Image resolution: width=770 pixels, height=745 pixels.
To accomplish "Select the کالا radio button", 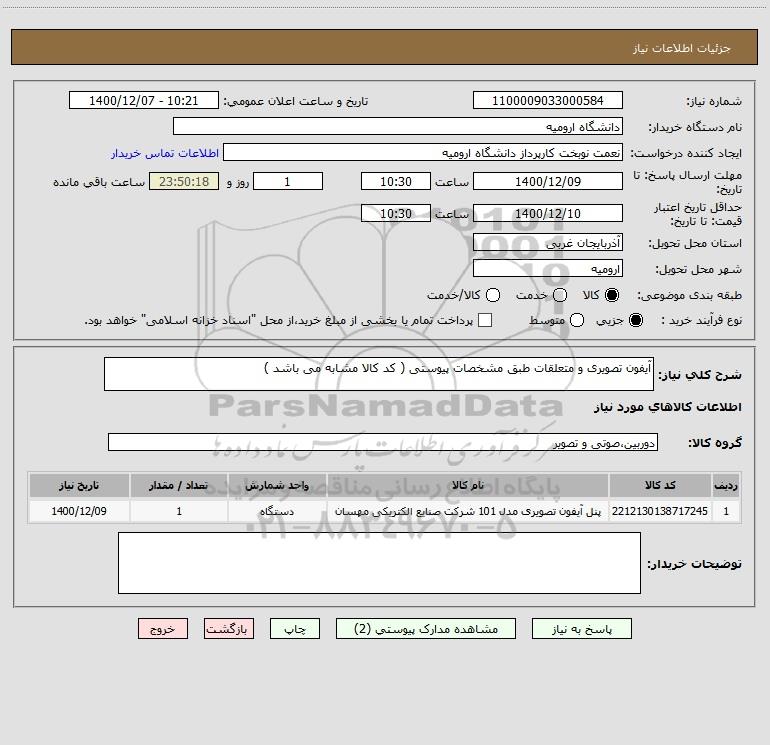I will 612,295.
